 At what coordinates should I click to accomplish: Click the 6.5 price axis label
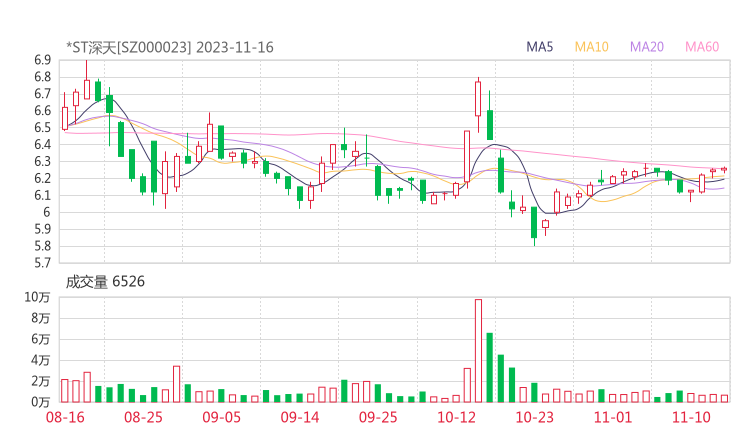tap(42, 127)
